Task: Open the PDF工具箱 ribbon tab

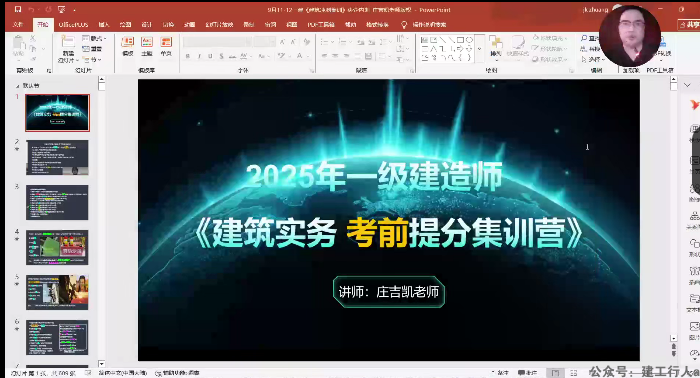Action: tap(321, 25)
